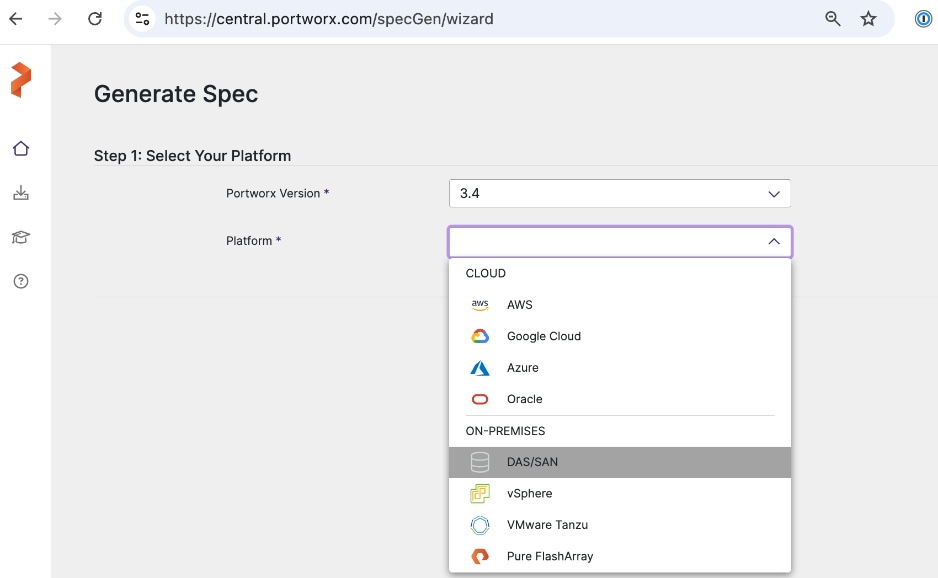
Task: Pick the Oracle platform option
Action: 524,399
